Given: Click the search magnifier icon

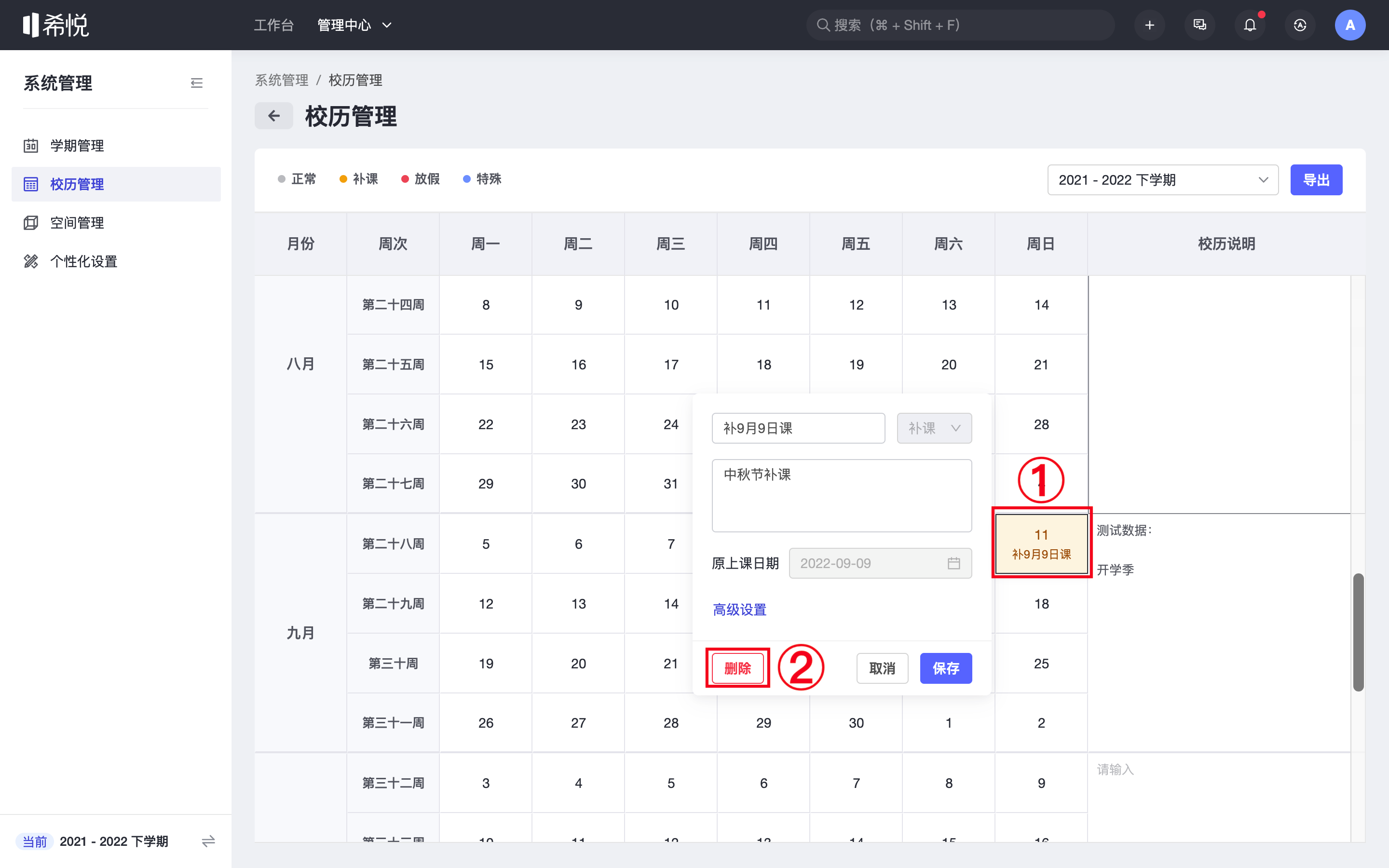Looking at the screenshot, I should (x=823, y=25).
